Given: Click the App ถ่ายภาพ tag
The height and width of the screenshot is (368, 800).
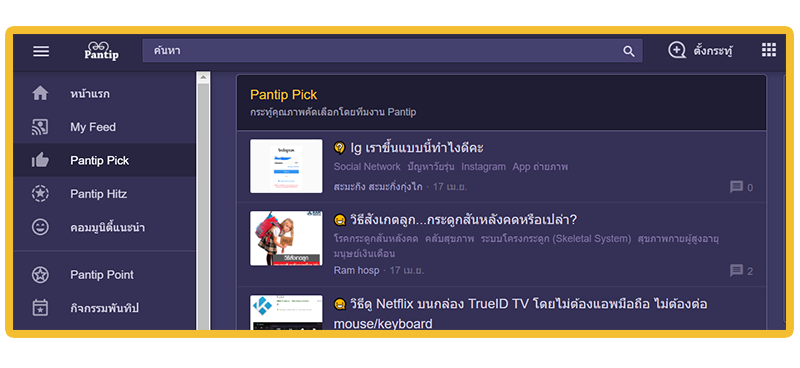Looking at the screenshot, I should pyautogui.click(x=540, y=167).
